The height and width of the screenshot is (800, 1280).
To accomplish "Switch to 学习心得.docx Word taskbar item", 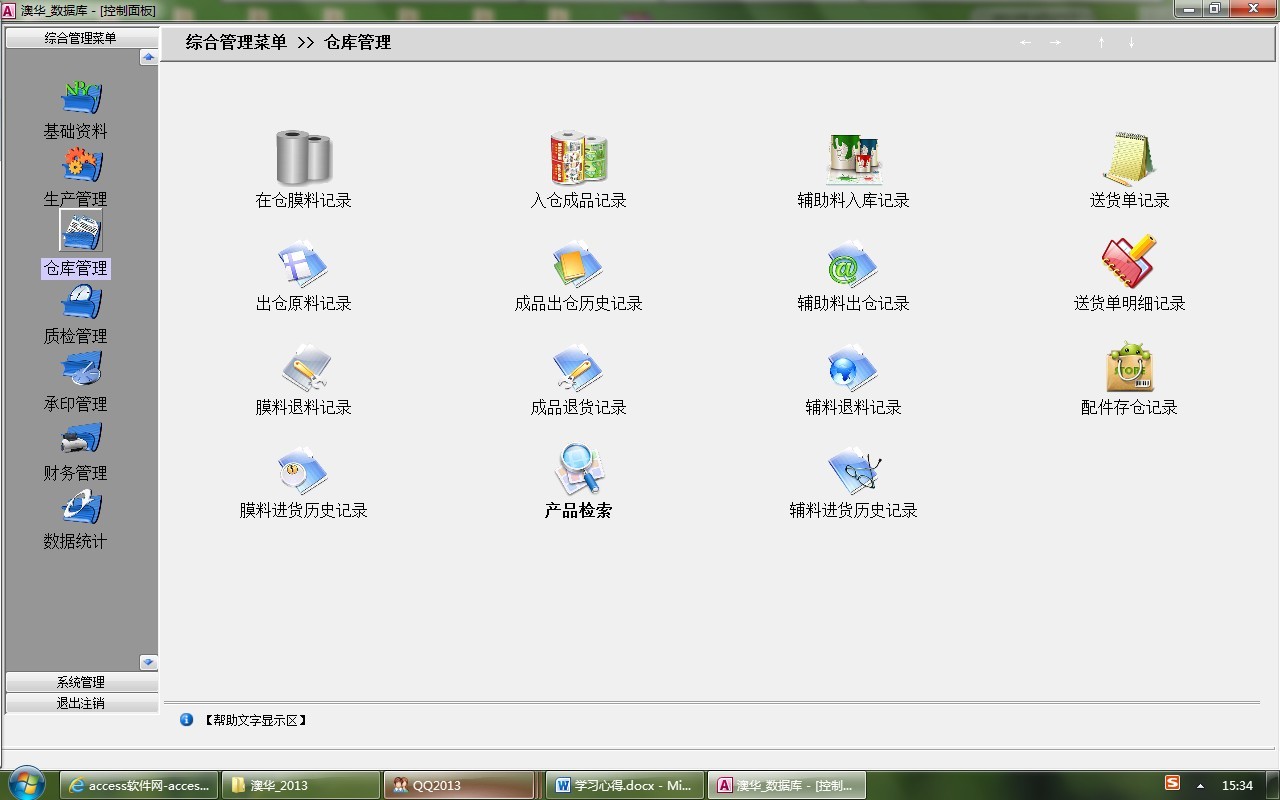I will tap(625, 785).
